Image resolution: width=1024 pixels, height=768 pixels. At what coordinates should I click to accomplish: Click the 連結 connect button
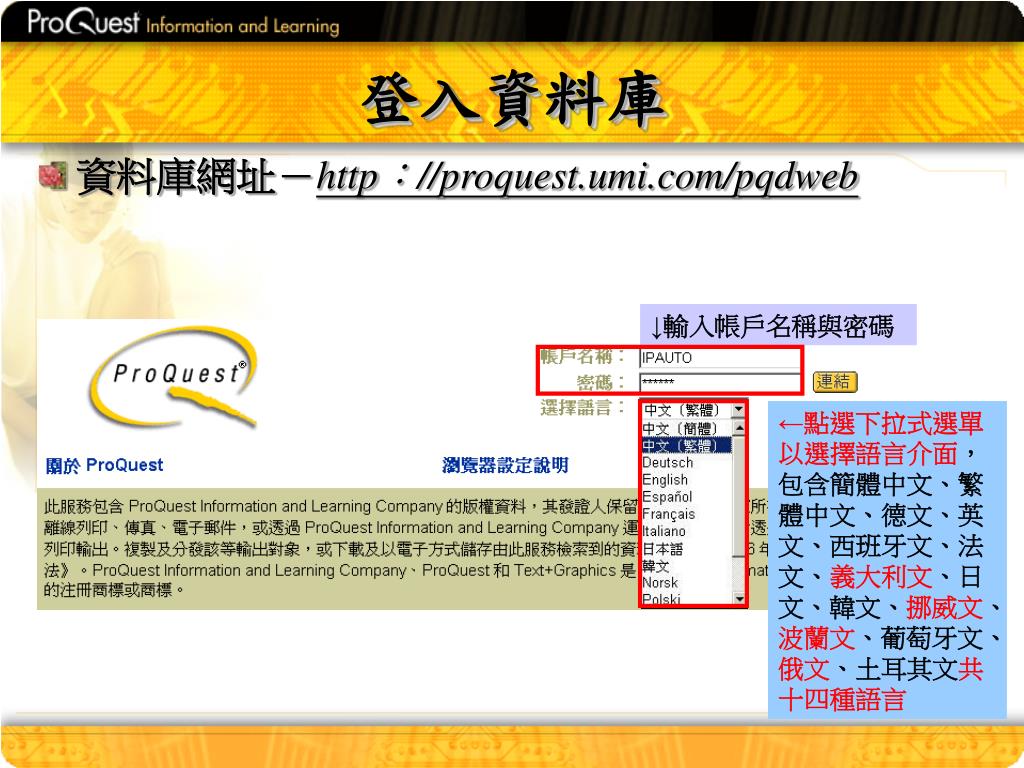tap(835, 381)
